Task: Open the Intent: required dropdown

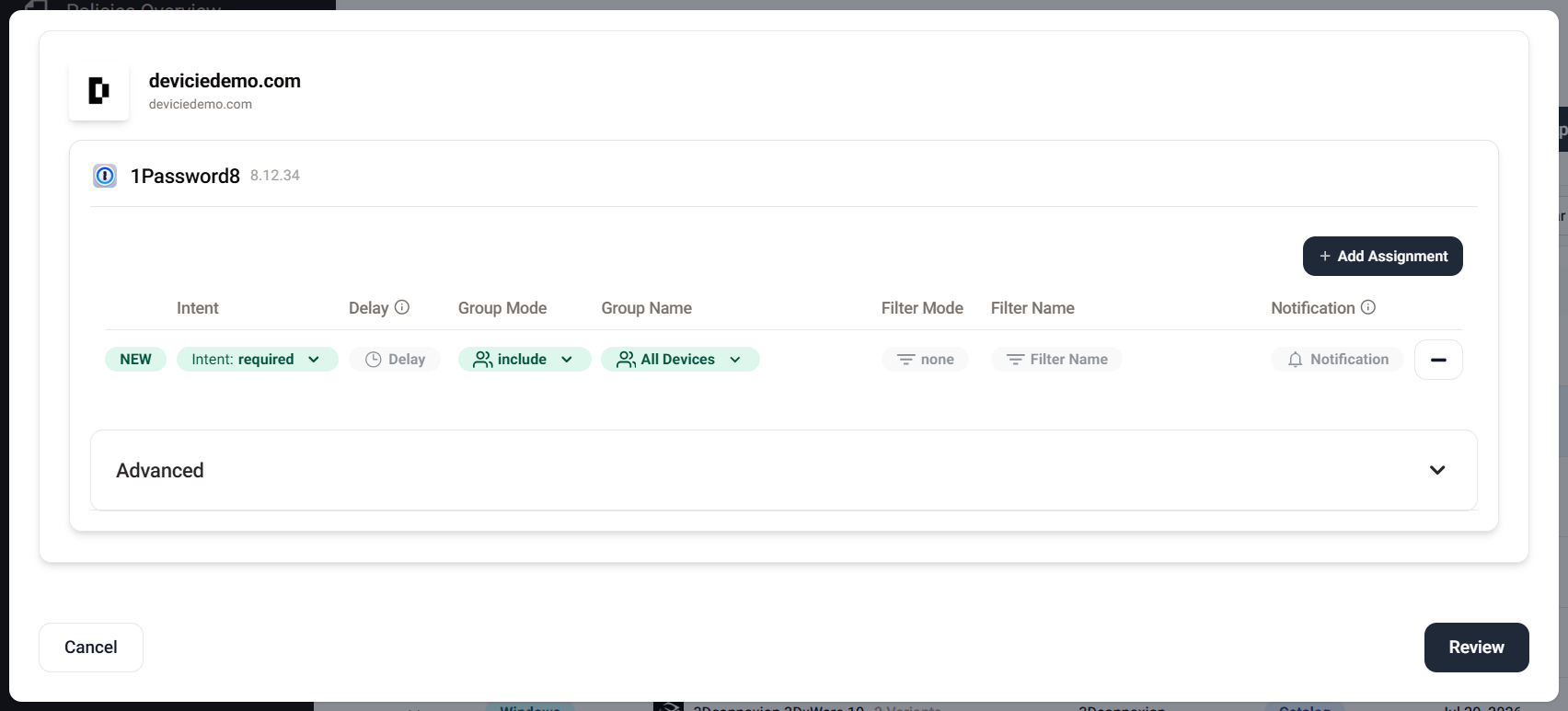Action: [x=257, y=359]
